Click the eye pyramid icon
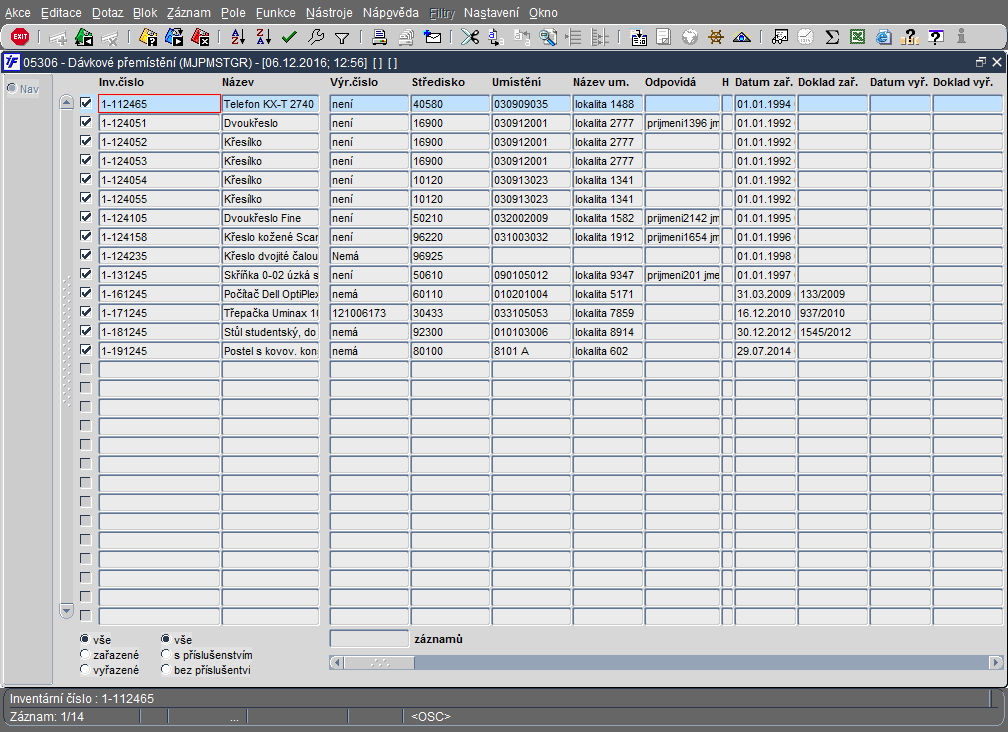The width and height of the screenshot is (1008, 732). (x=742, y=37)
